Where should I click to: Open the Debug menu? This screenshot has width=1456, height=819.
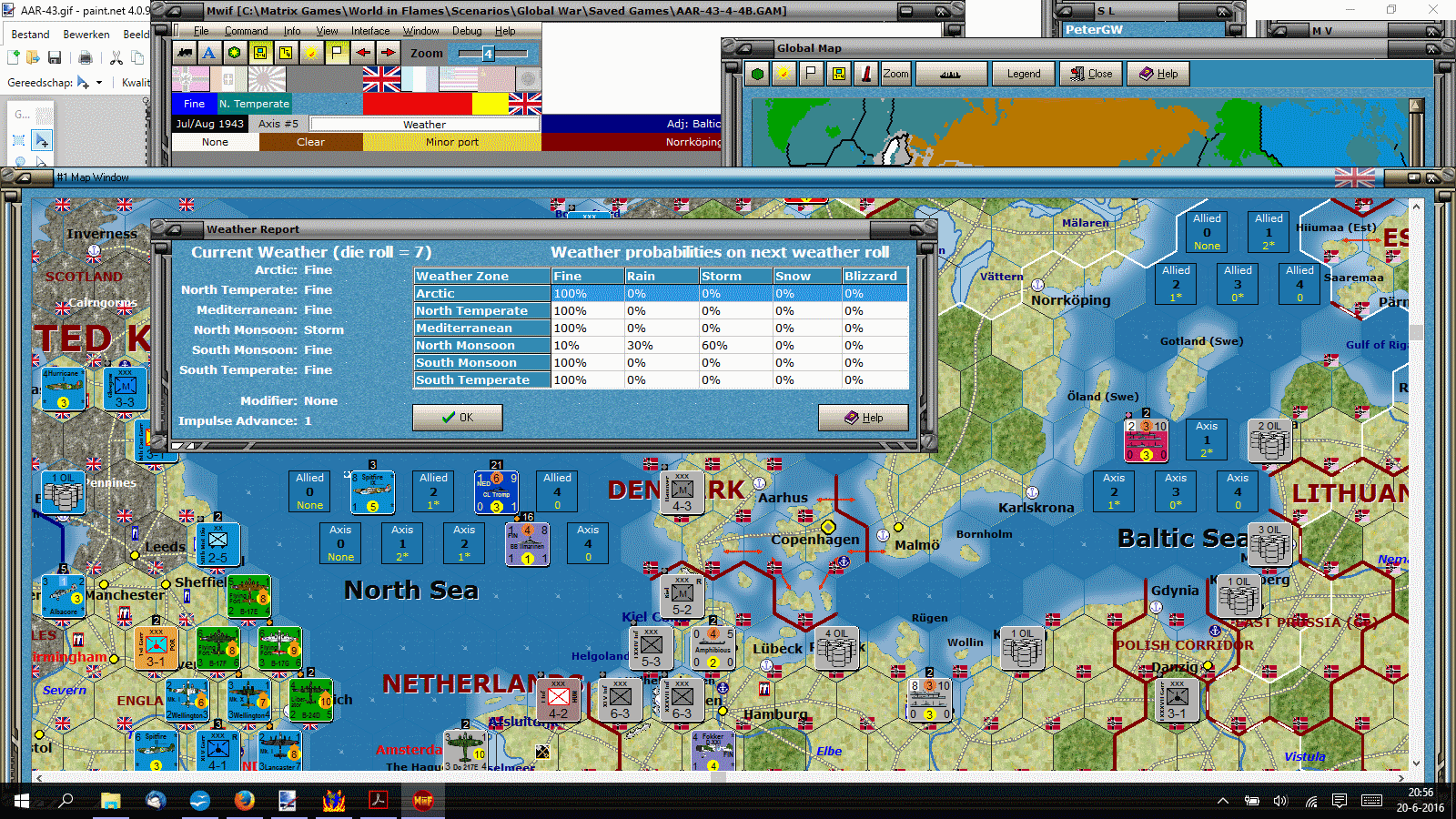point(467,31)
